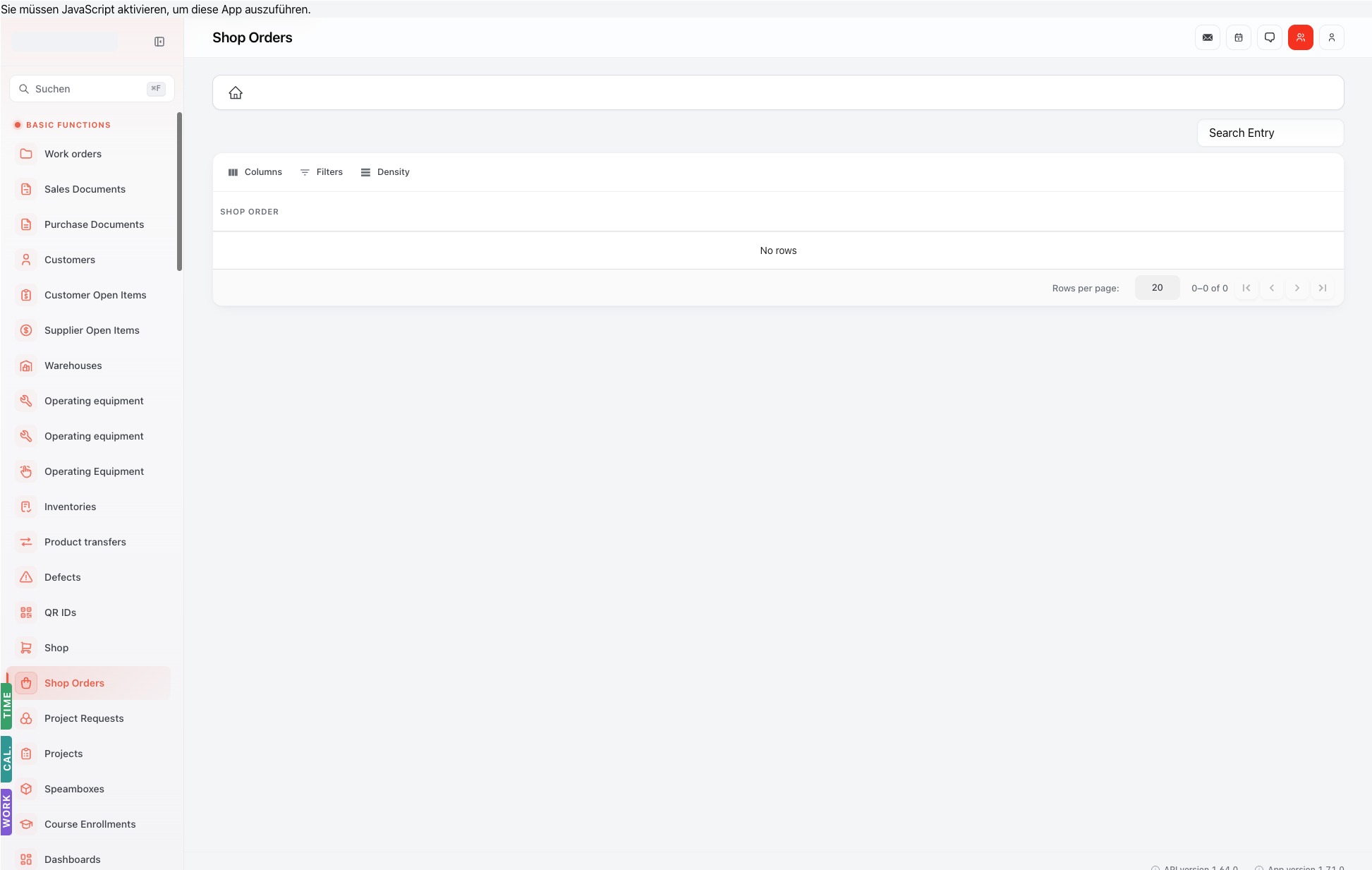Screen dimensions: 1372x870
Task: Open Defects menu item
Action: point(89,577)
